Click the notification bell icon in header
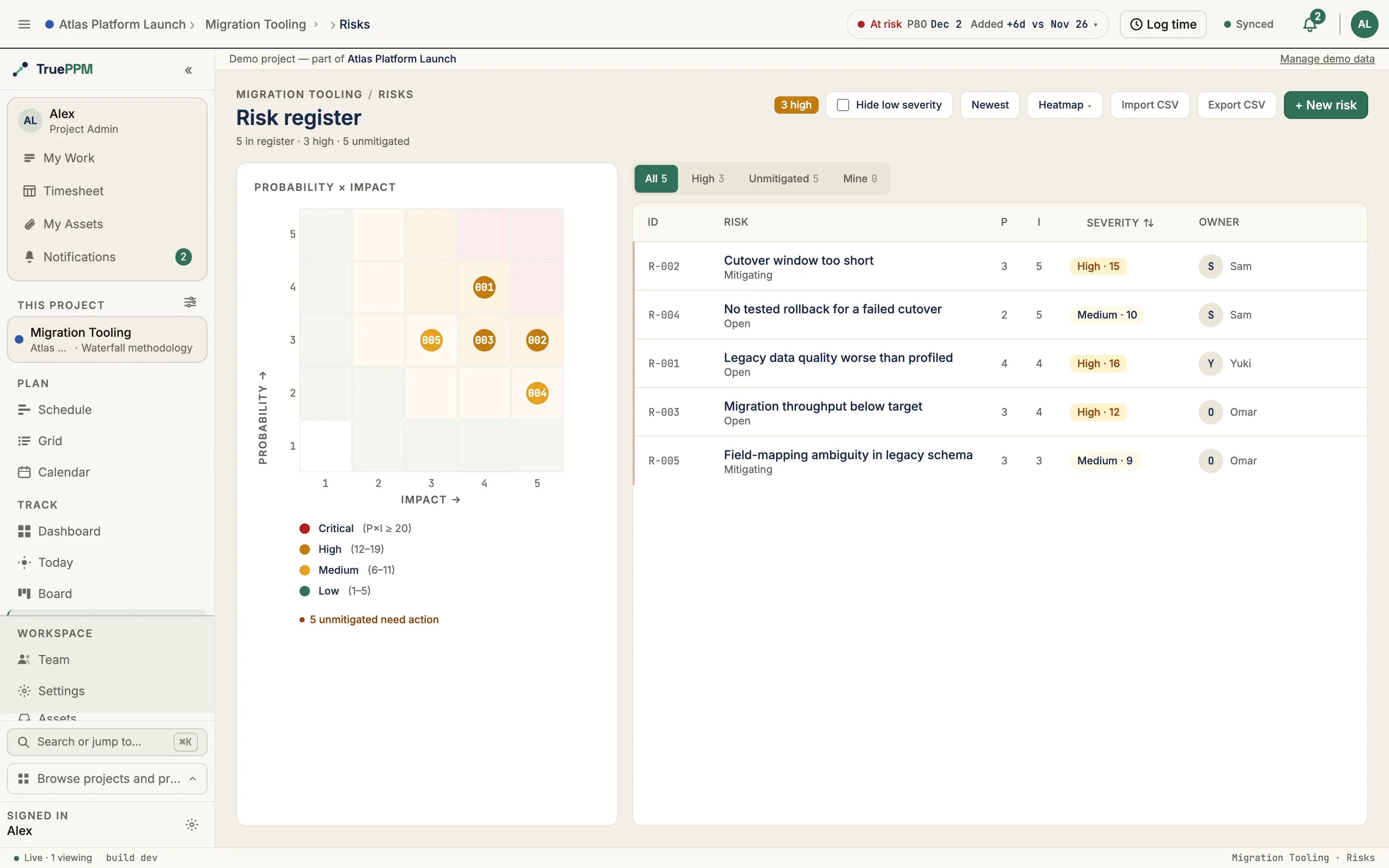Image resolution: width=1389 pixels, height=868 pixels. (x=1309, y=25)
